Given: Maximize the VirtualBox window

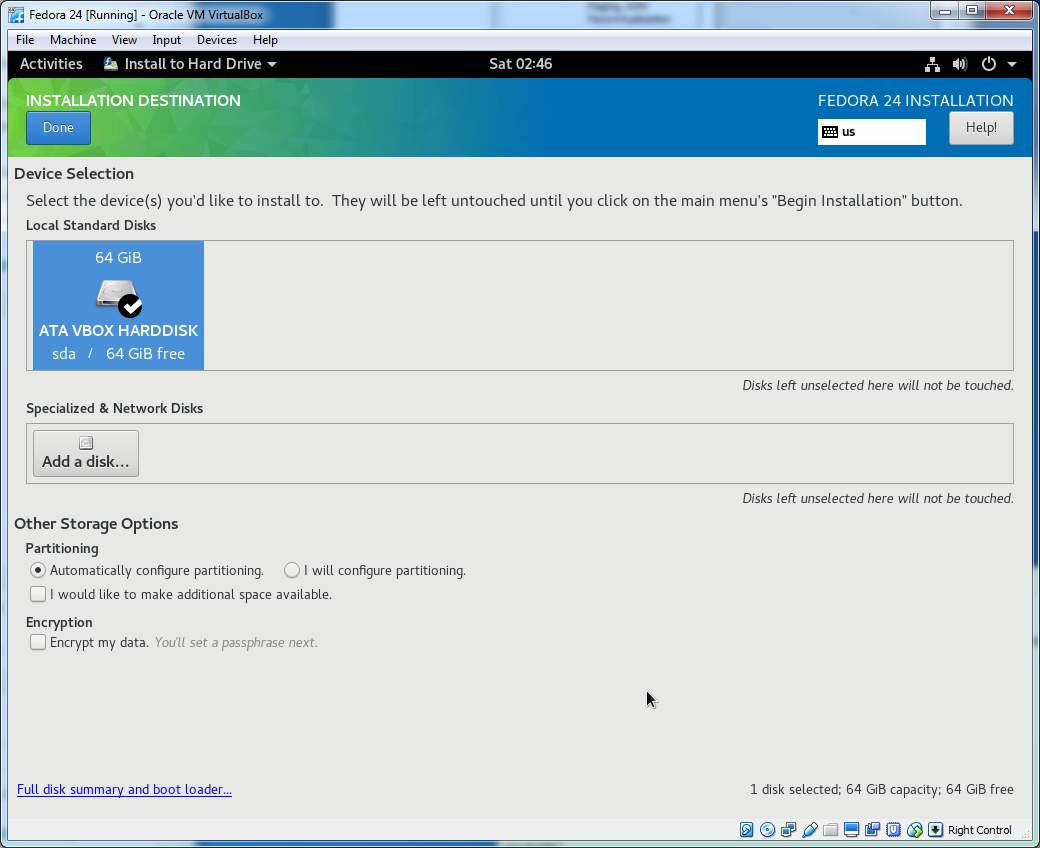Looking at the screenshot, I should 972,10.
